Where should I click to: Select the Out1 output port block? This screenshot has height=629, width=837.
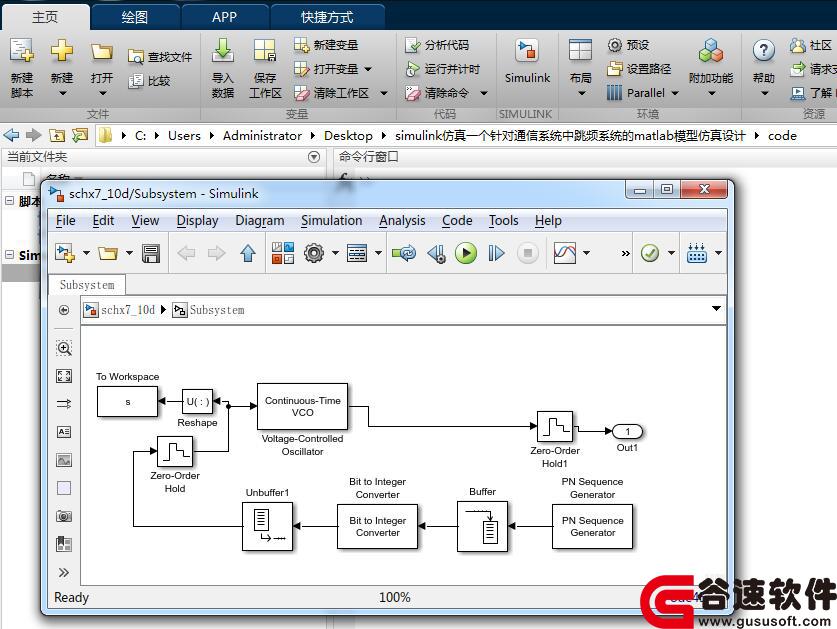tap(627, 431)
